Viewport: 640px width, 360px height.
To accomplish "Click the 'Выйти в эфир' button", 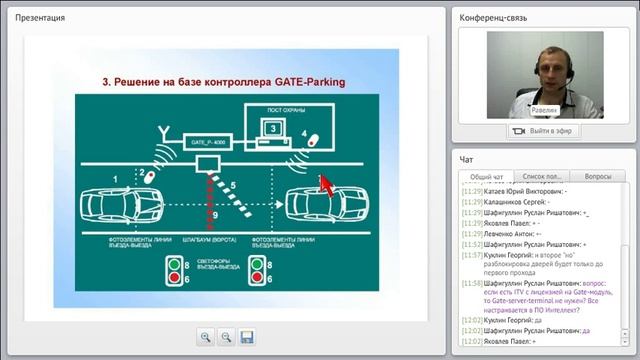I will tap(543, 131).
